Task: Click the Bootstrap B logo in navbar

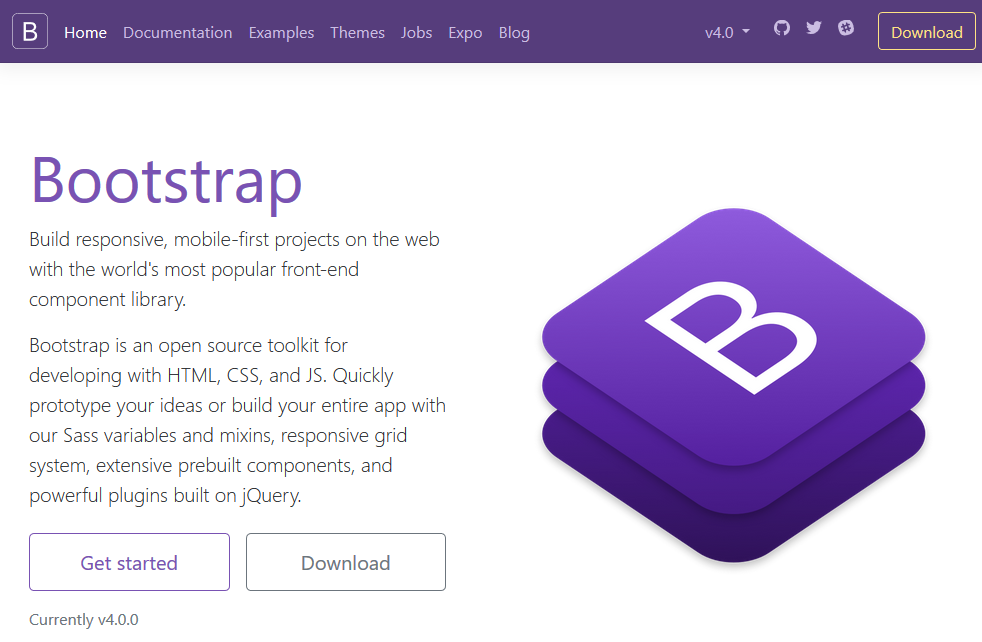Action: coord(30,31)
